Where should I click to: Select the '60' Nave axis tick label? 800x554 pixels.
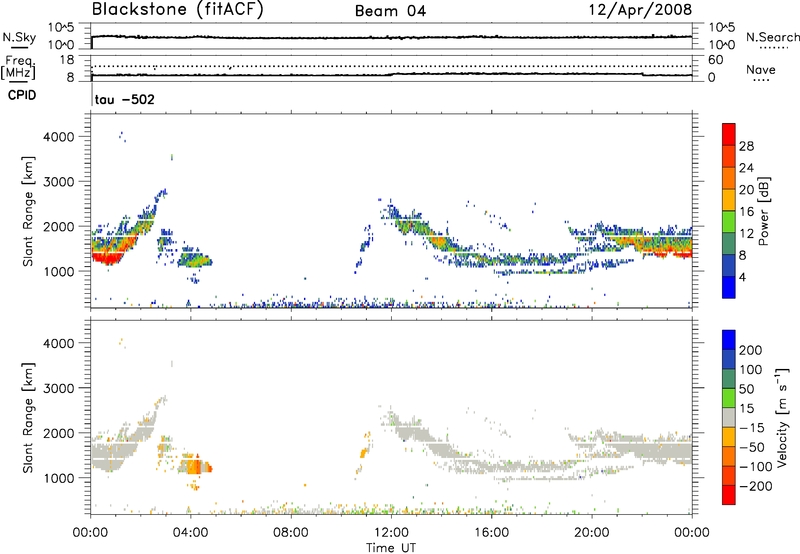point(715,60)
